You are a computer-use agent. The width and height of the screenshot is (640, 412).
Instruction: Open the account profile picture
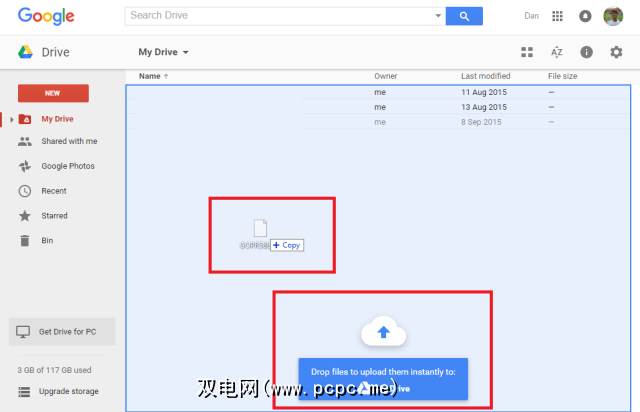click(613, 16)
